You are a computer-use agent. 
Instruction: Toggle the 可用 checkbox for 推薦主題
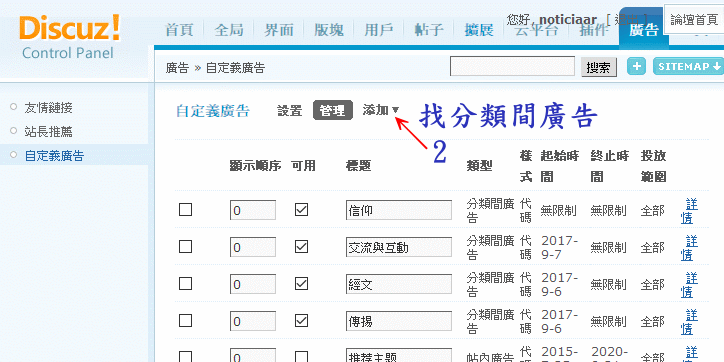click(x=302, y=357)
